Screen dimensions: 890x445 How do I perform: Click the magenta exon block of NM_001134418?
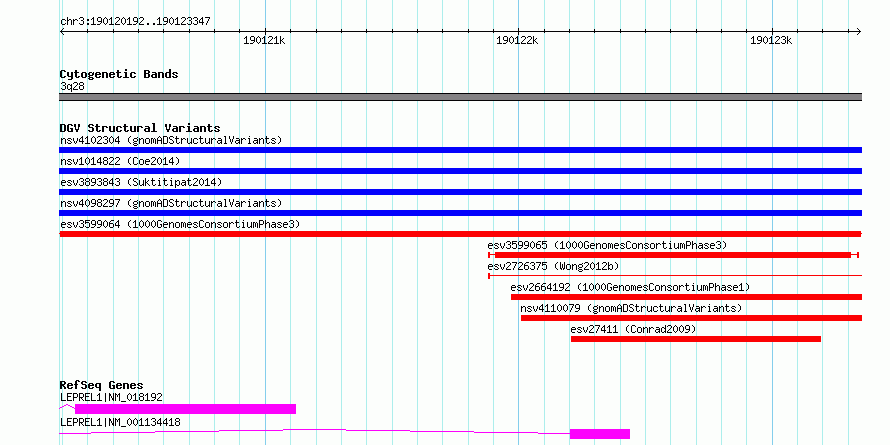click(600, 434)
